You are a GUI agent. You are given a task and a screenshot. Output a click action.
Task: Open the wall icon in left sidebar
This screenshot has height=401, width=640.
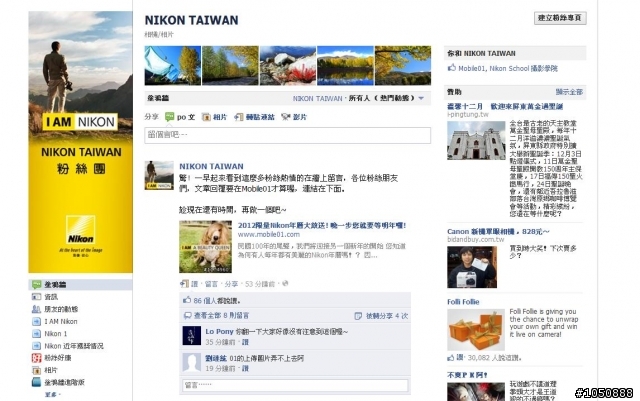click(x=36, y=284)
